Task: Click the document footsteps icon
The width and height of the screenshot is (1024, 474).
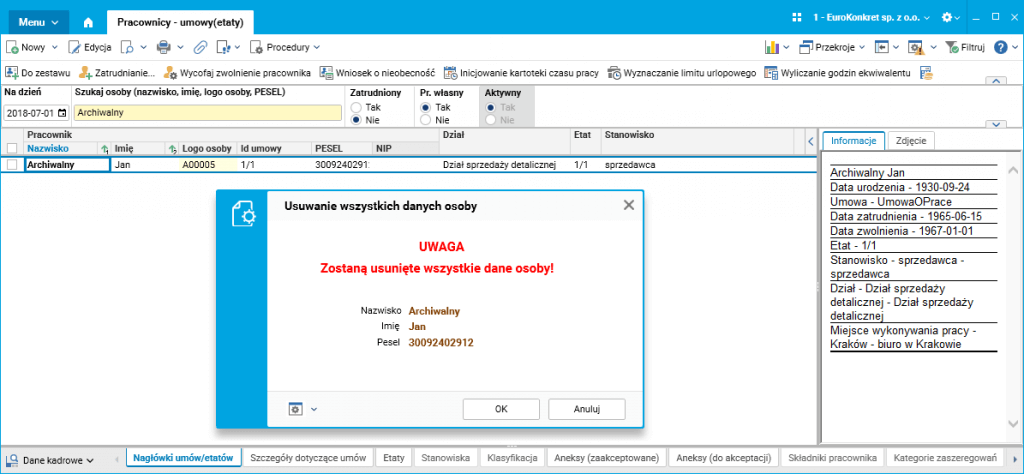Action: click(224, 47)
